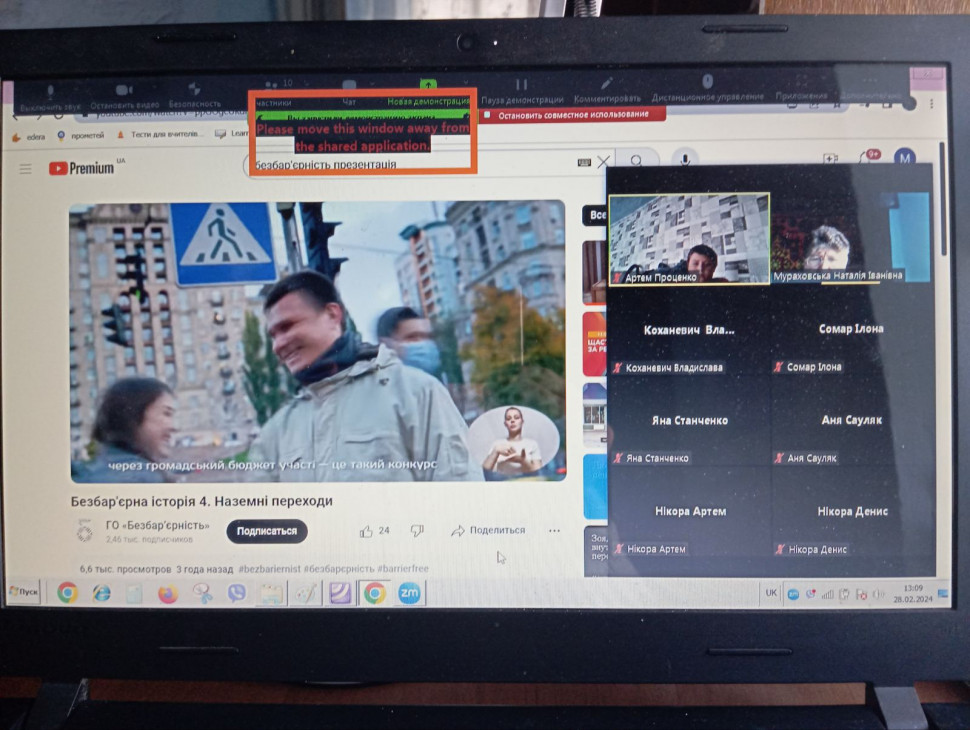This screenshot has width=970, height=730.
Task: Select the Все filter chip
Action: [x=595, y=215]
